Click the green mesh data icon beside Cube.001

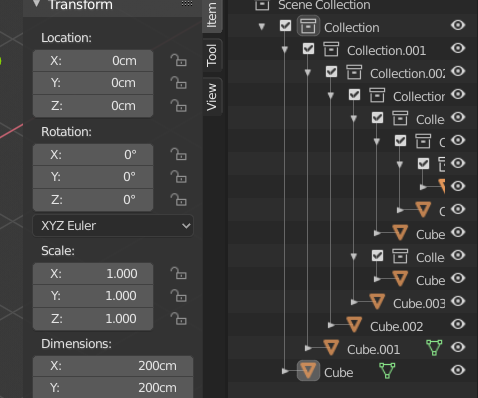[x=434, y=347]
